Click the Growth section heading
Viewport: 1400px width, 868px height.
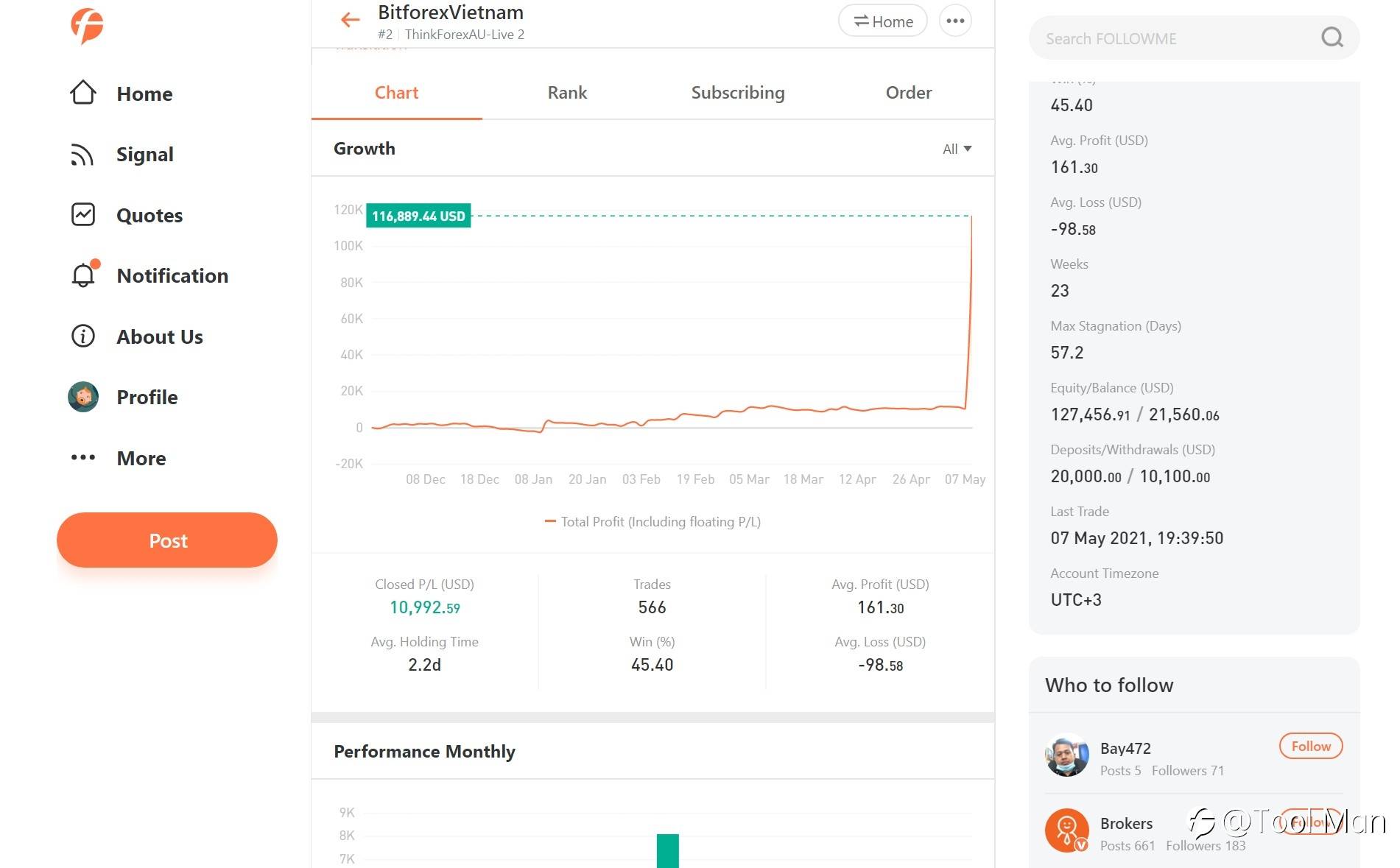365,149
